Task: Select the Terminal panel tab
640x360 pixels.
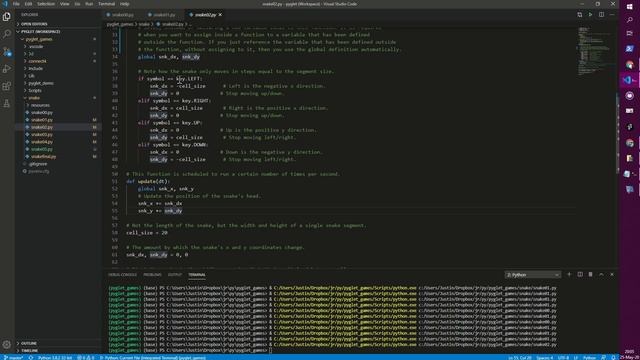Action: point(197,275)
